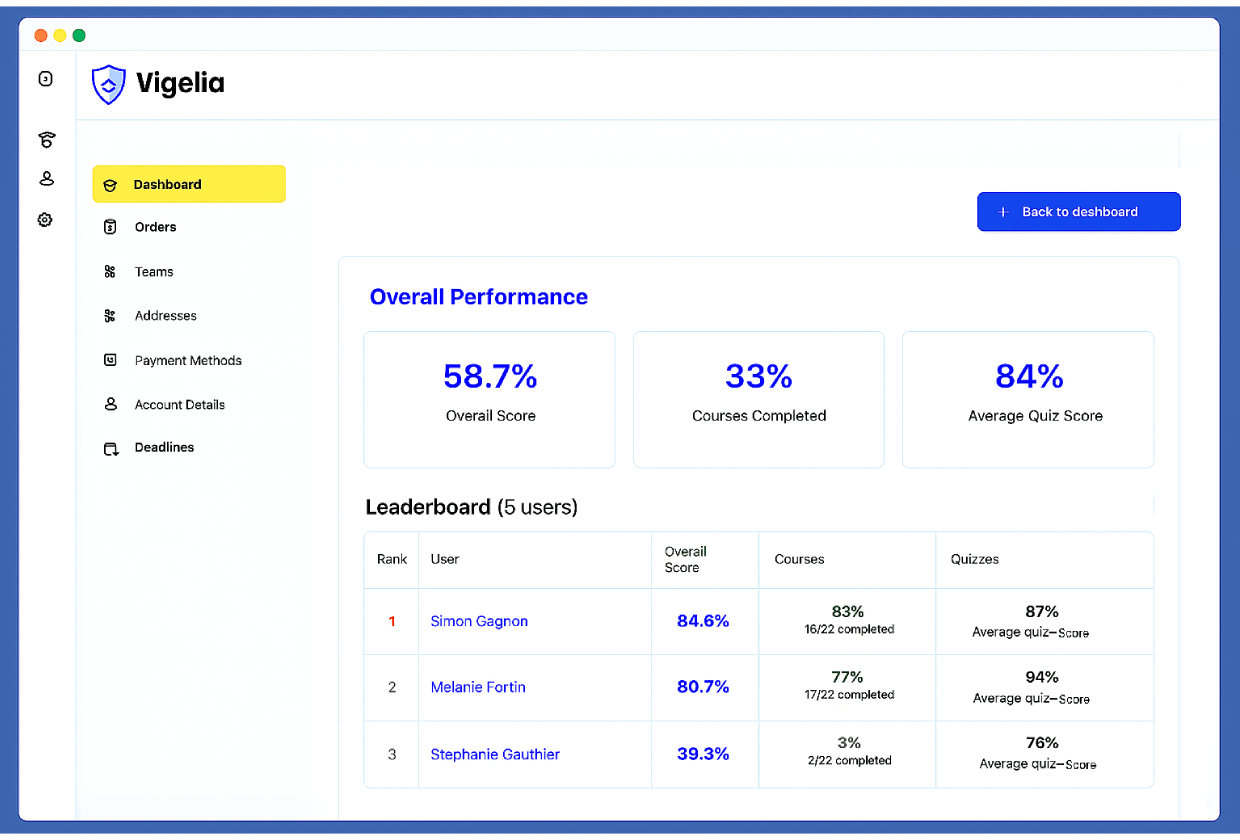This screenshot has width=1240, height=840.
Task: Select the Dashboard menu item
Action: [189, 184]
